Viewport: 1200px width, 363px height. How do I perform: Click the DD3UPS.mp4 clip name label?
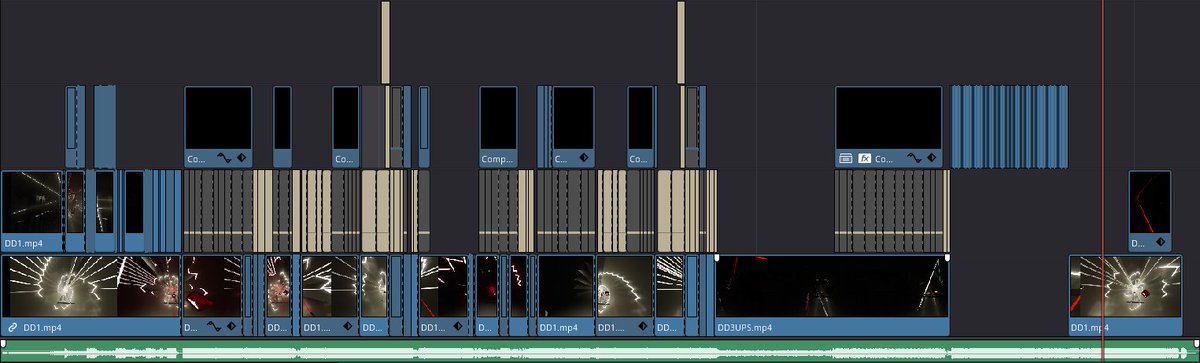(744, 327)
